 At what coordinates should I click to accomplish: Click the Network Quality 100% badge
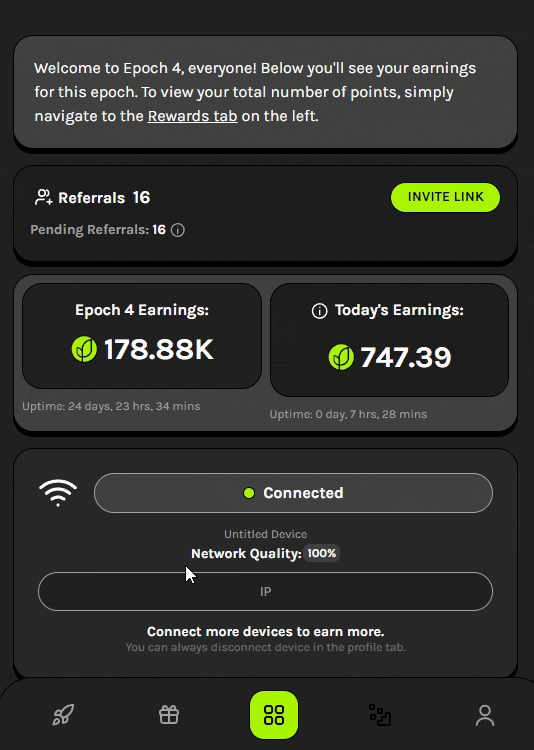(322, 553)
